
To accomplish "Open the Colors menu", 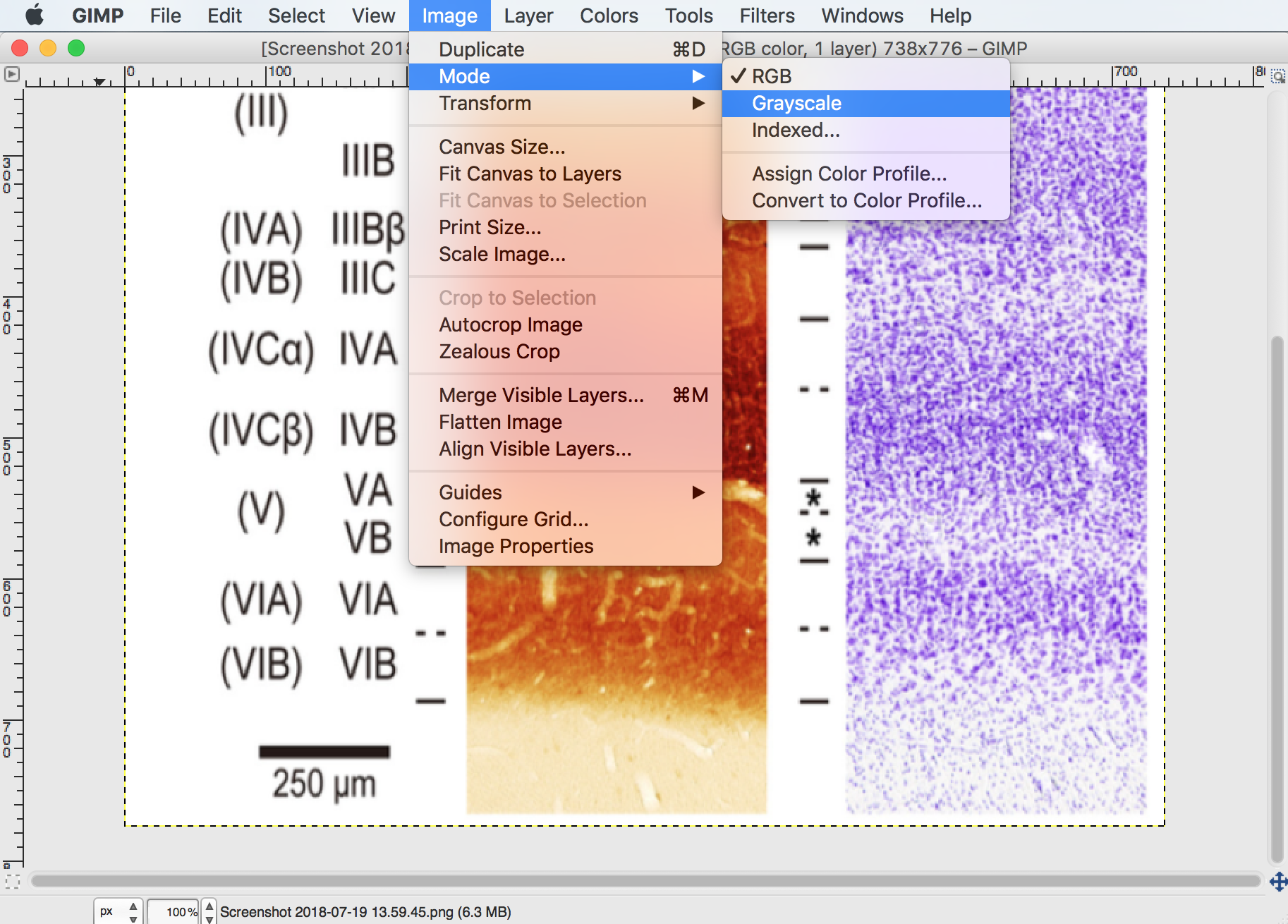I will click(x=608, y=15).
